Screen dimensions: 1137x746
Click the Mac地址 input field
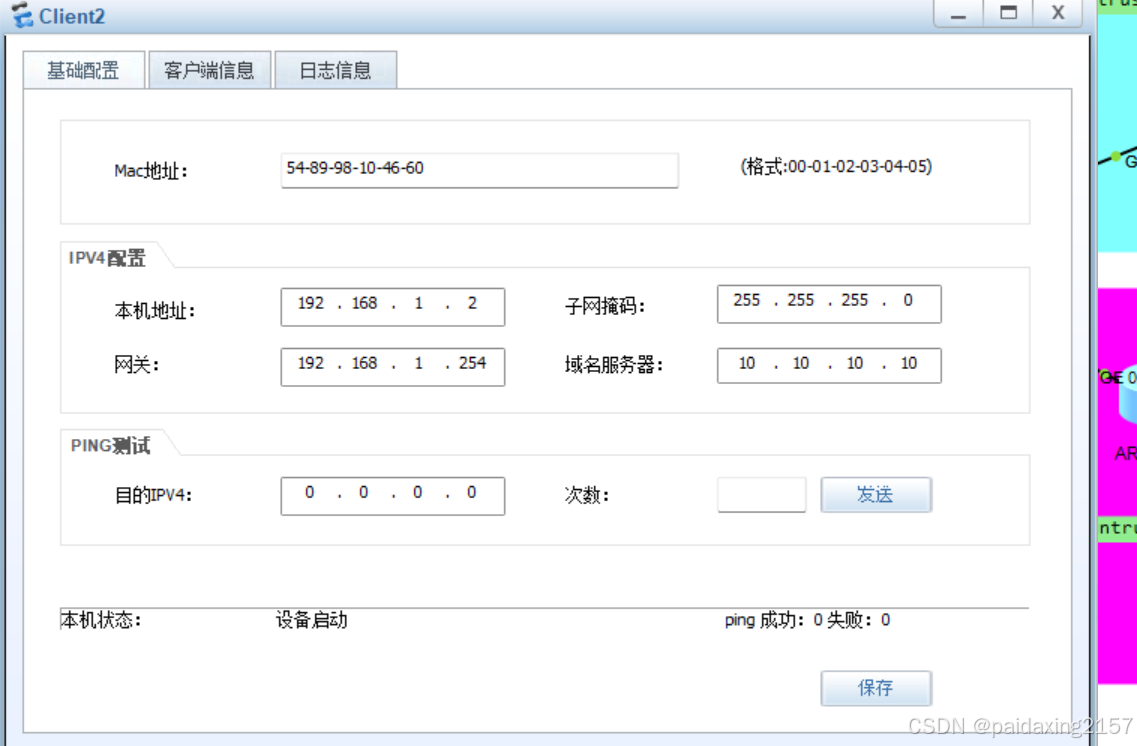[x=479, y=170]
